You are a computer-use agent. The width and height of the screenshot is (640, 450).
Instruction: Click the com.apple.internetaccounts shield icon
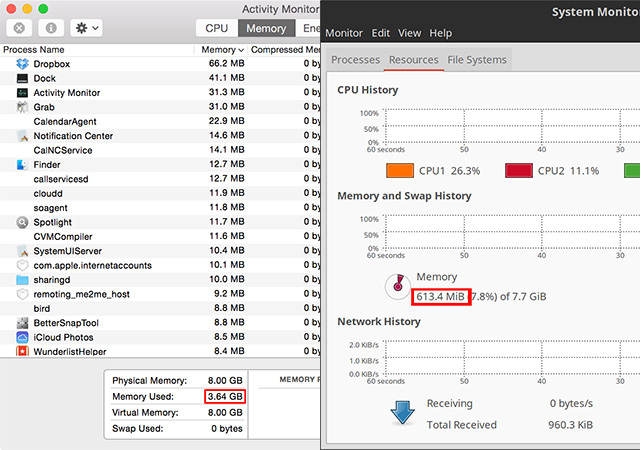pos(22,265)
